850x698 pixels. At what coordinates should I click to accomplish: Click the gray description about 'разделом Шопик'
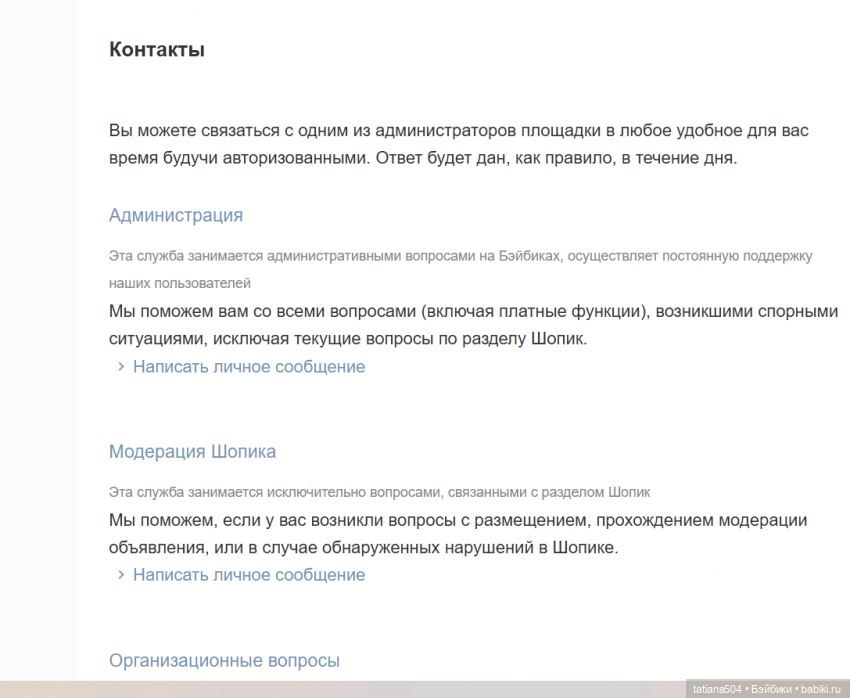click(379, 492)
